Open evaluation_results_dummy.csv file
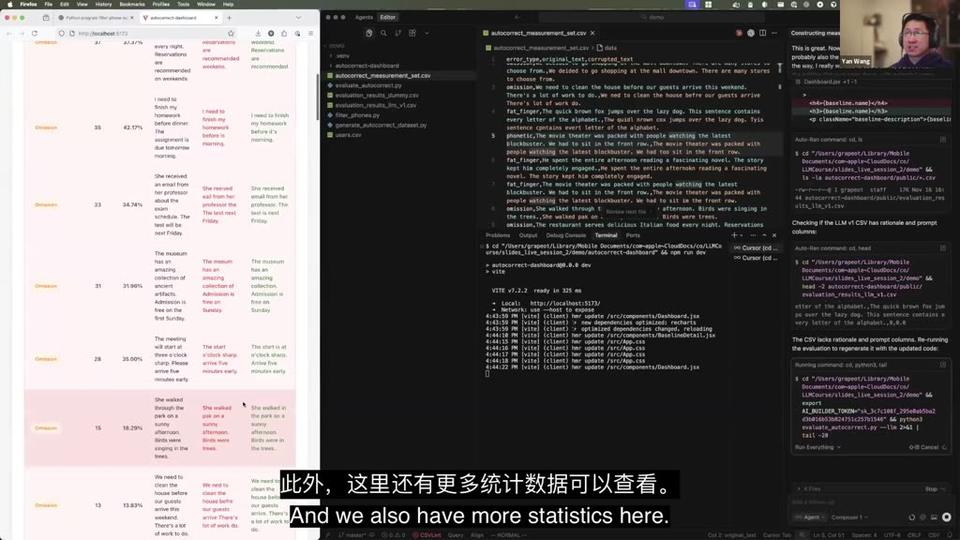Viewport: 960px width, 540px height. point(377,95)
